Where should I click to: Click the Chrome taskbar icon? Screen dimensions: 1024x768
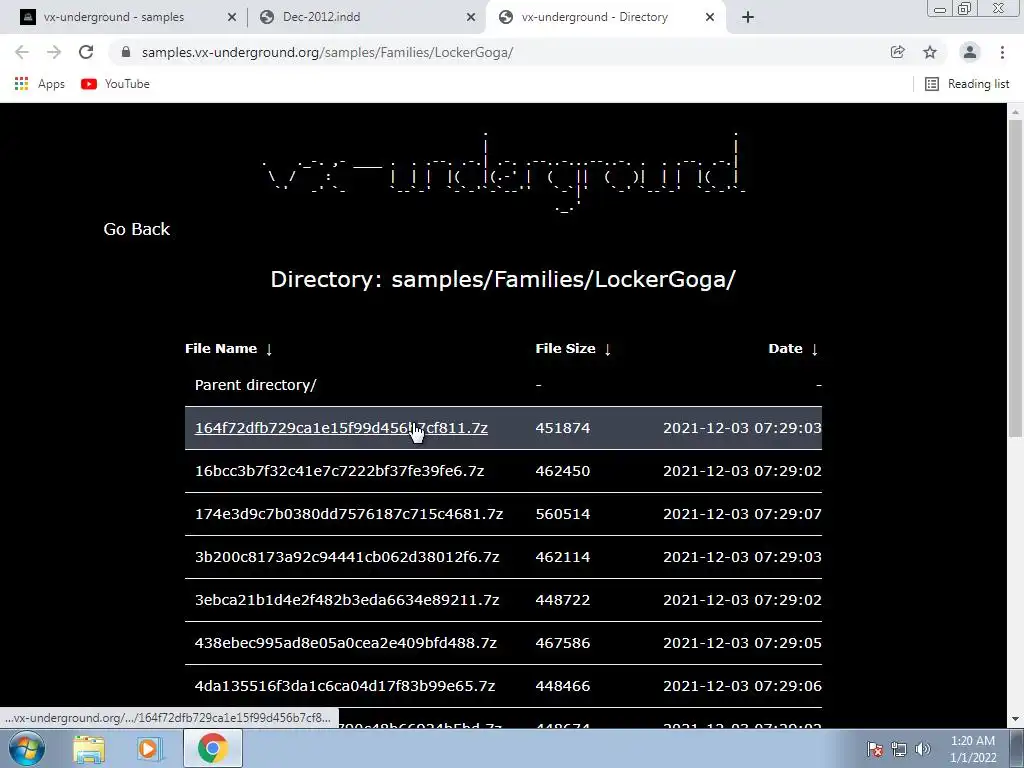coord(212,749)
